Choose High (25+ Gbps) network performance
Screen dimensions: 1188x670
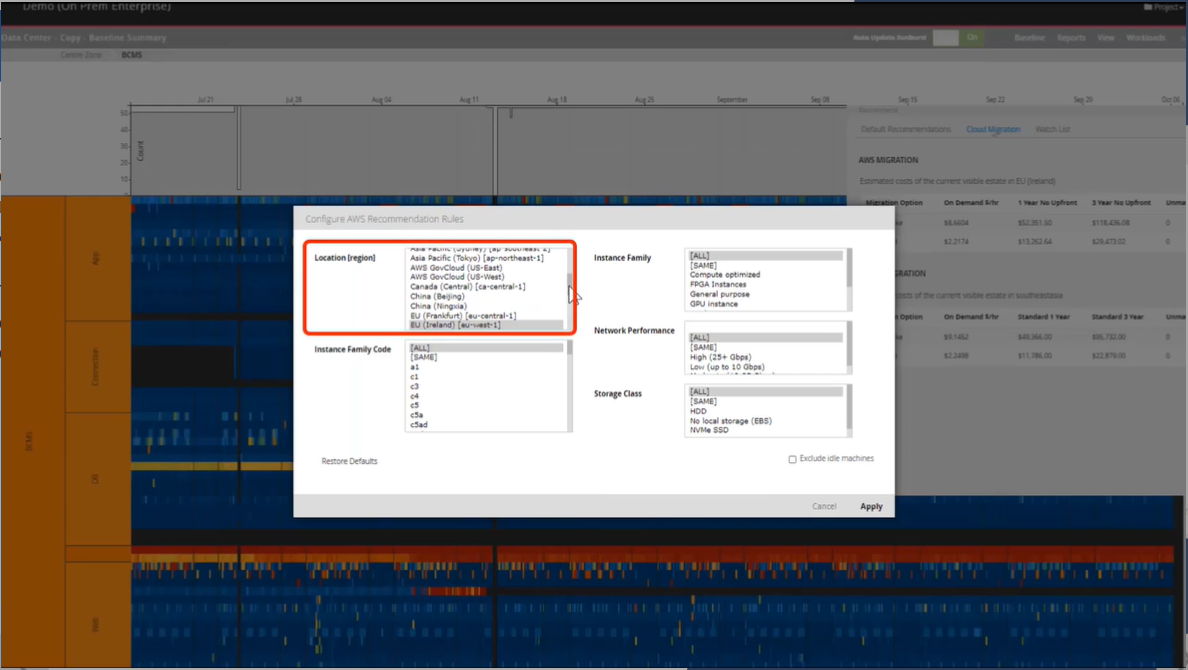pyautogui.click(x=721, y=357)
